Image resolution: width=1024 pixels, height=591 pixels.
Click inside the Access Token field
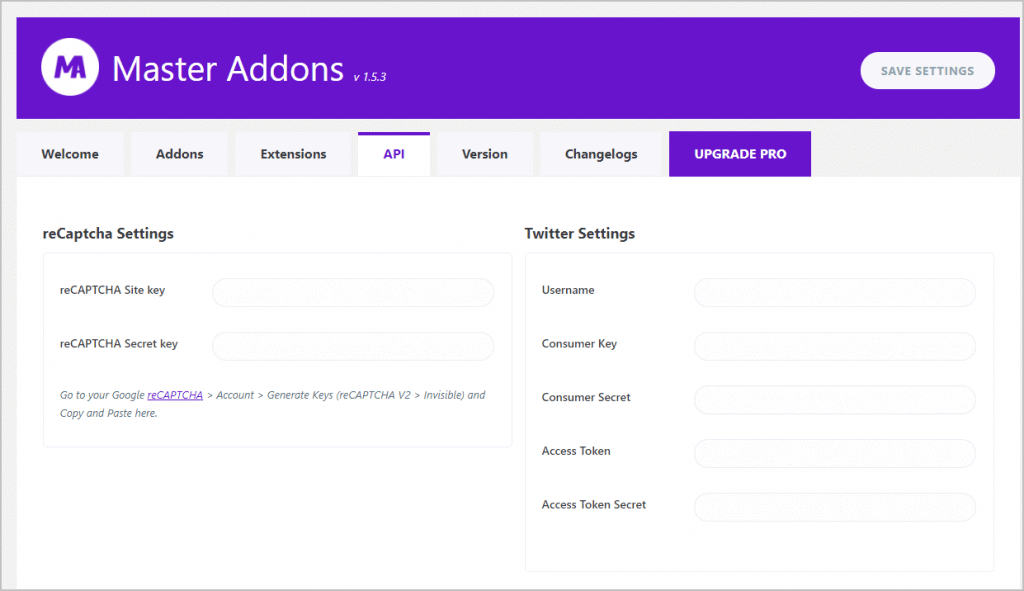[835, 453]
